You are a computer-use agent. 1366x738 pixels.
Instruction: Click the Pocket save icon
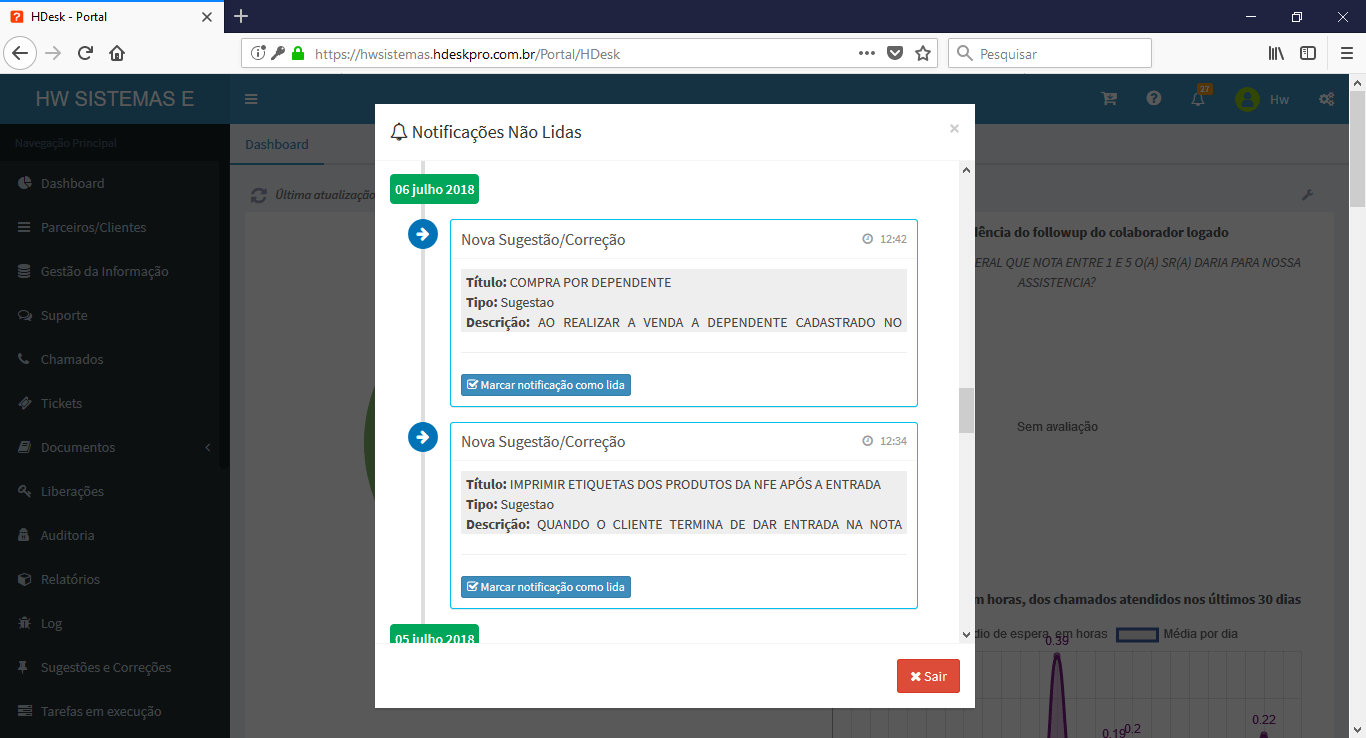(896, 53)
